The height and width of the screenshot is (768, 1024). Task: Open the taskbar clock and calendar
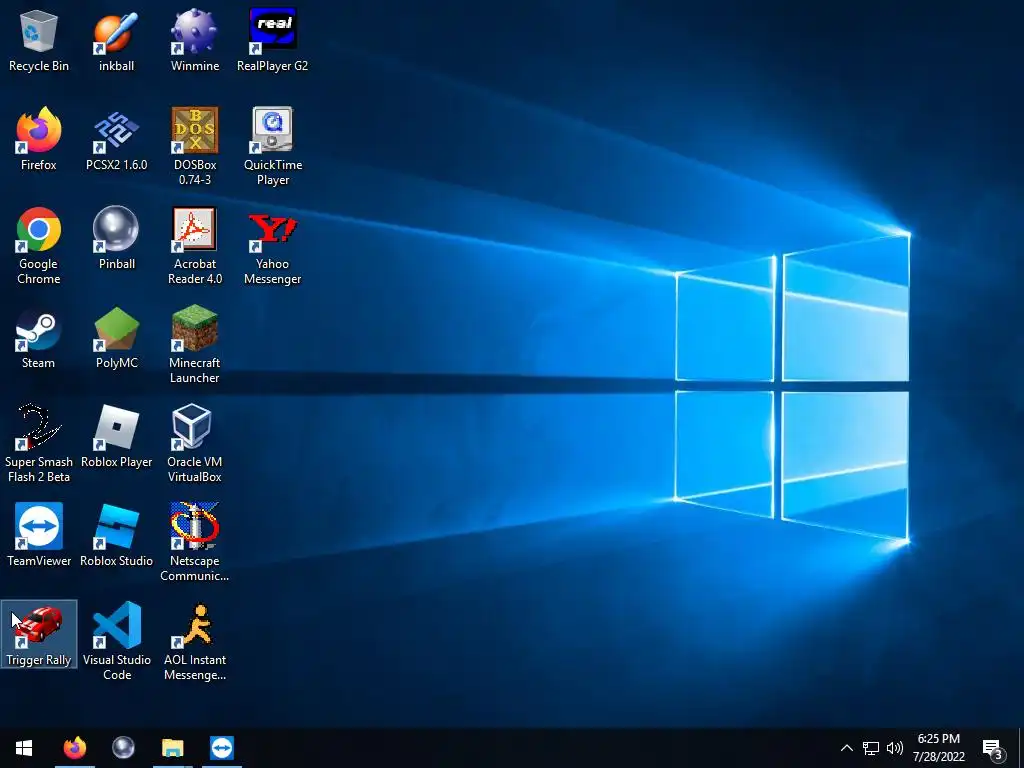click(x=938, y=748)
